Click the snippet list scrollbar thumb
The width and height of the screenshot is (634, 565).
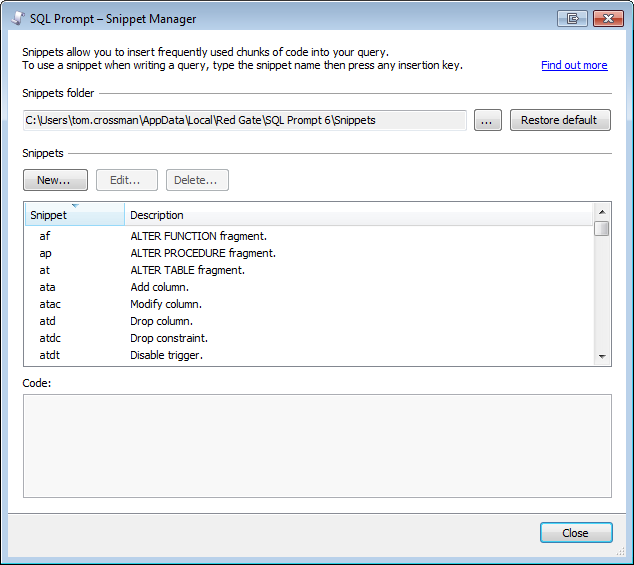point(602,229)
